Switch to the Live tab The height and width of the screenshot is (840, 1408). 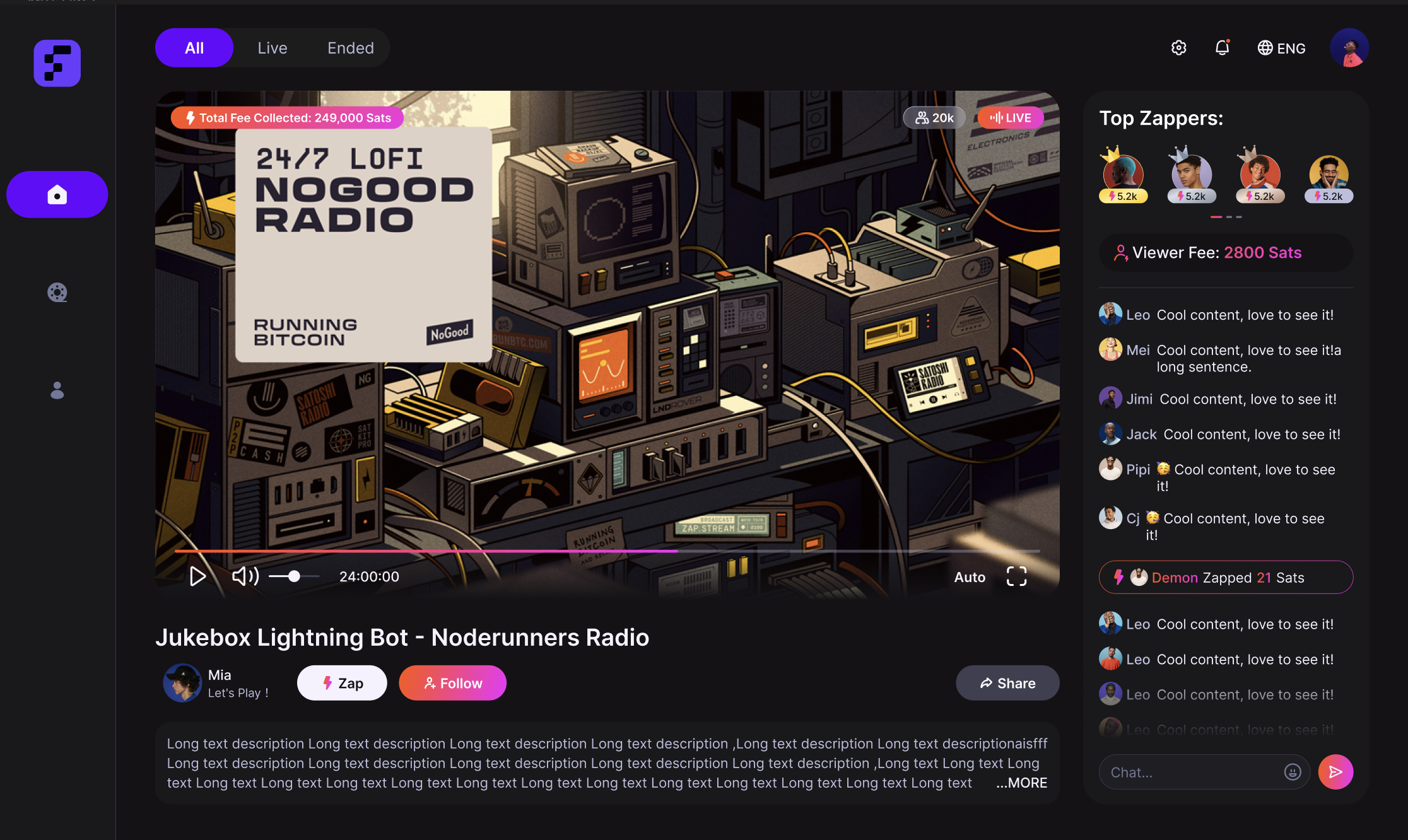point(272,48)
